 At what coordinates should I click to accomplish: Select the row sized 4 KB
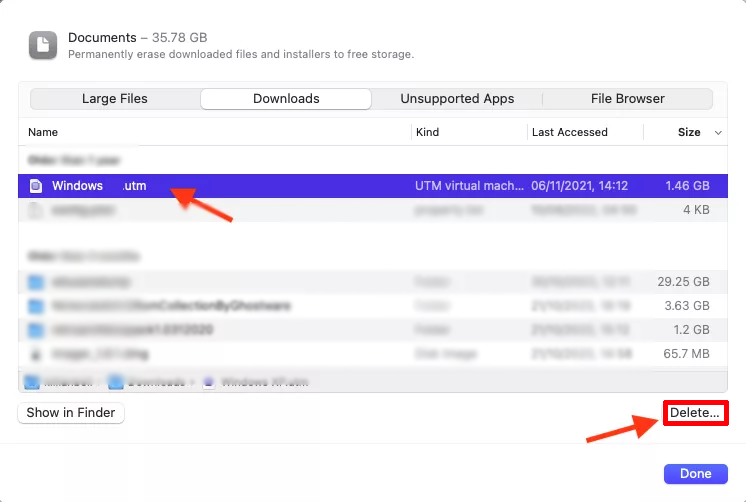[373, 210]
